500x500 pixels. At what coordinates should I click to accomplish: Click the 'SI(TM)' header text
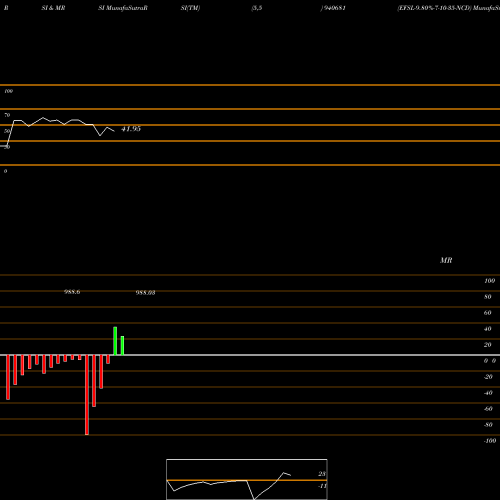(x=190, y=8)
